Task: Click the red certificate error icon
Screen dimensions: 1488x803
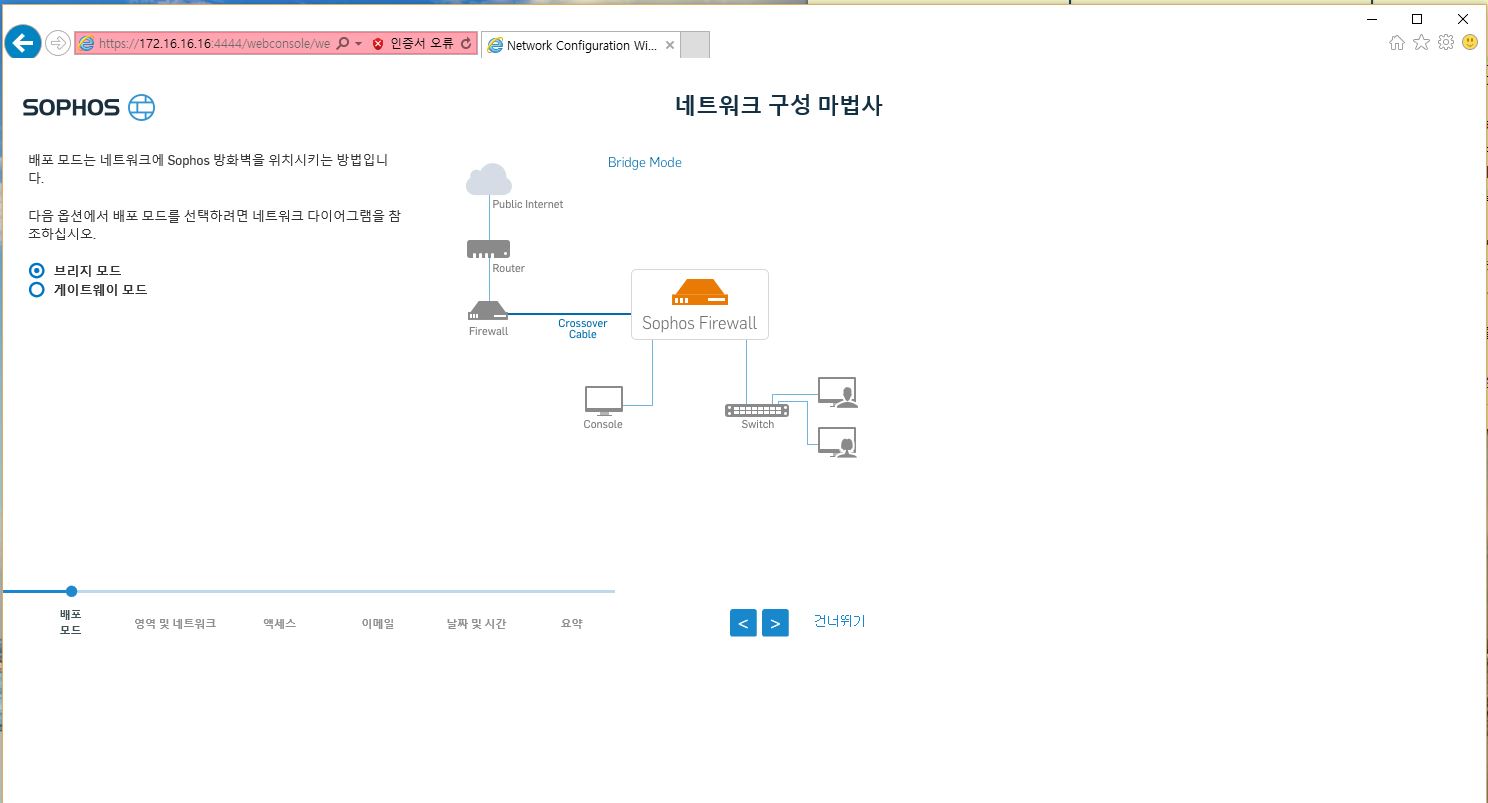Action: point(378,44)
